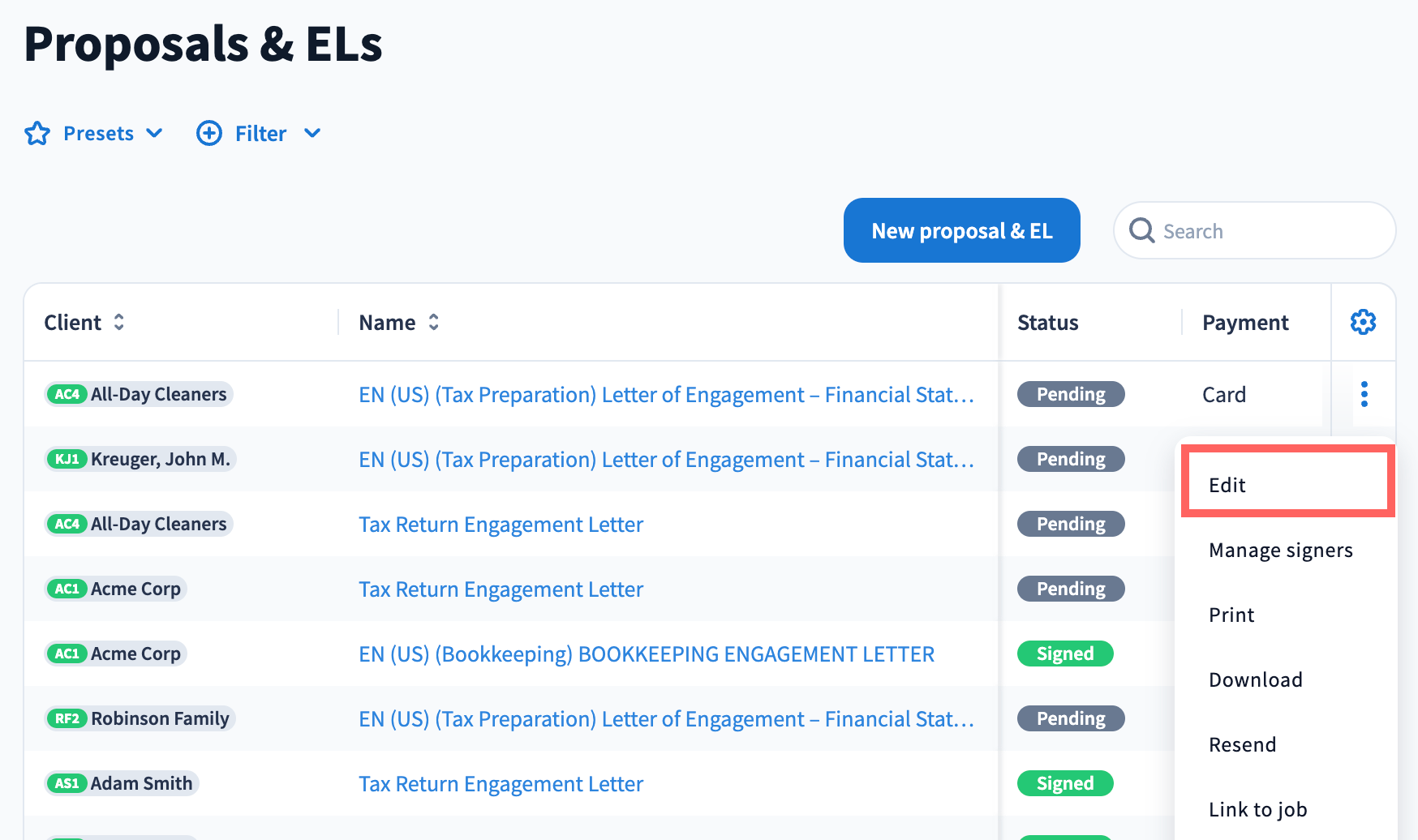Expand the Presets dropdown chevron

(154, 134)
